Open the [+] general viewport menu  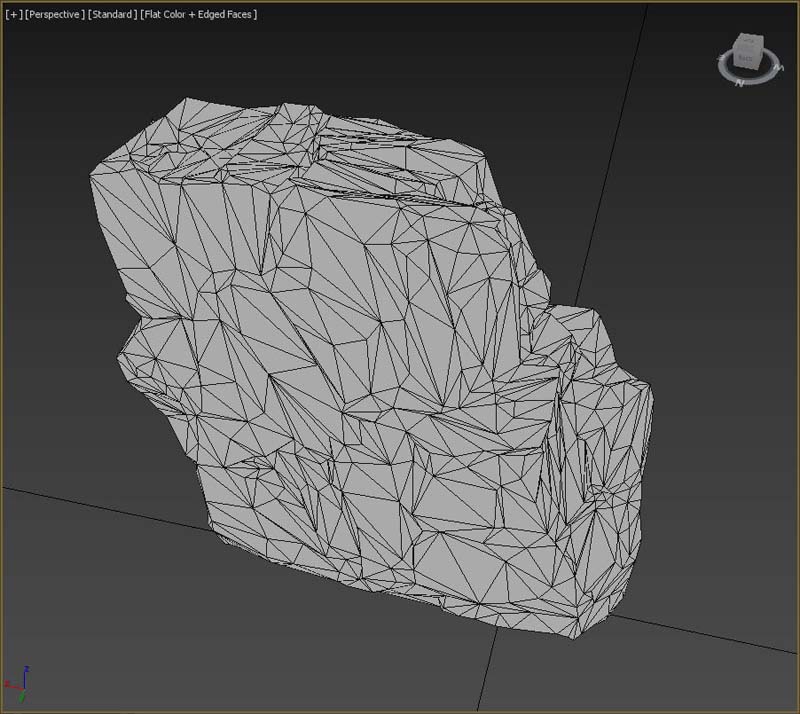click(14, 15)
